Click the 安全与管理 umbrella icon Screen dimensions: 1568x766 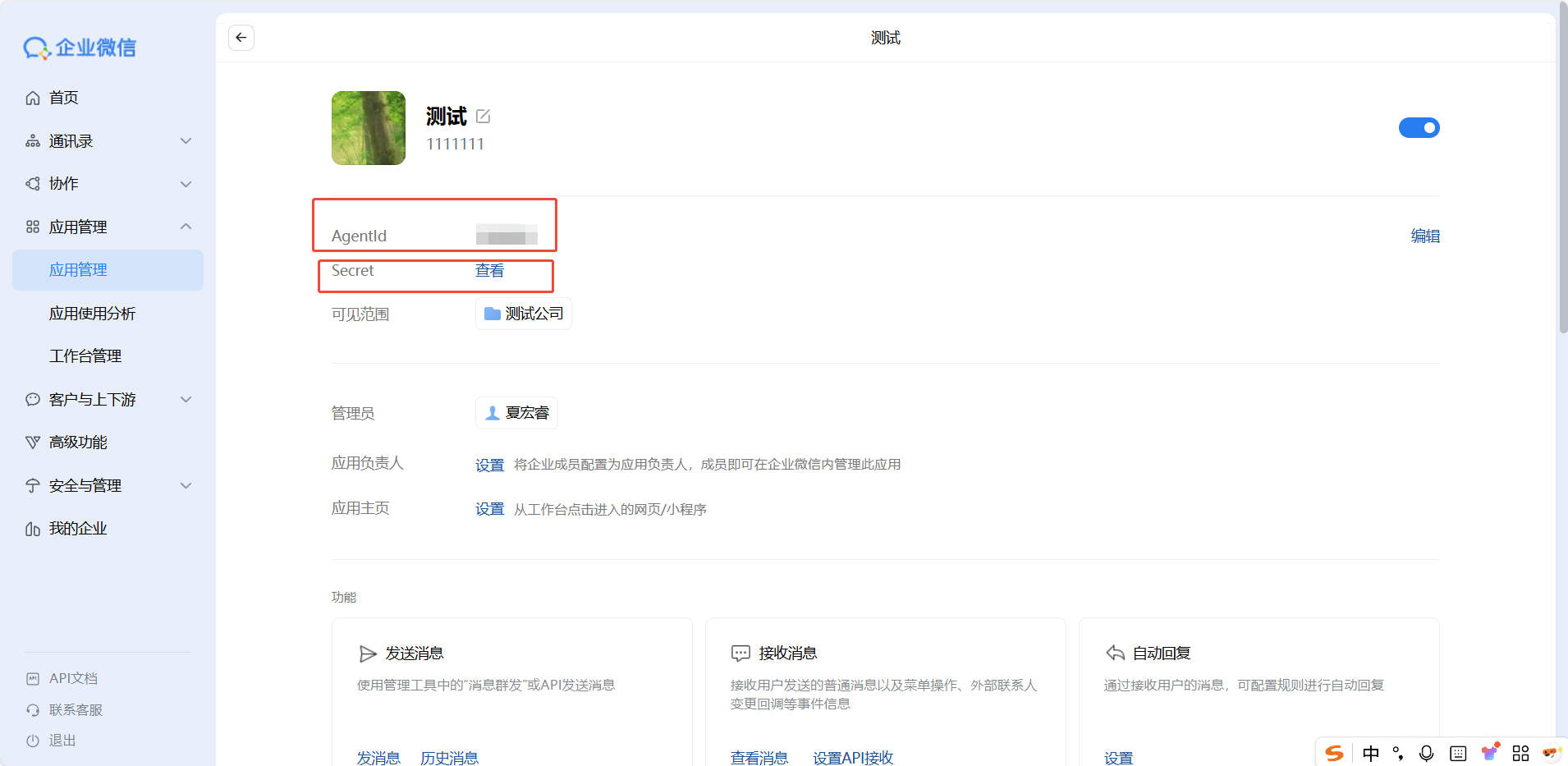click(33, 486)
